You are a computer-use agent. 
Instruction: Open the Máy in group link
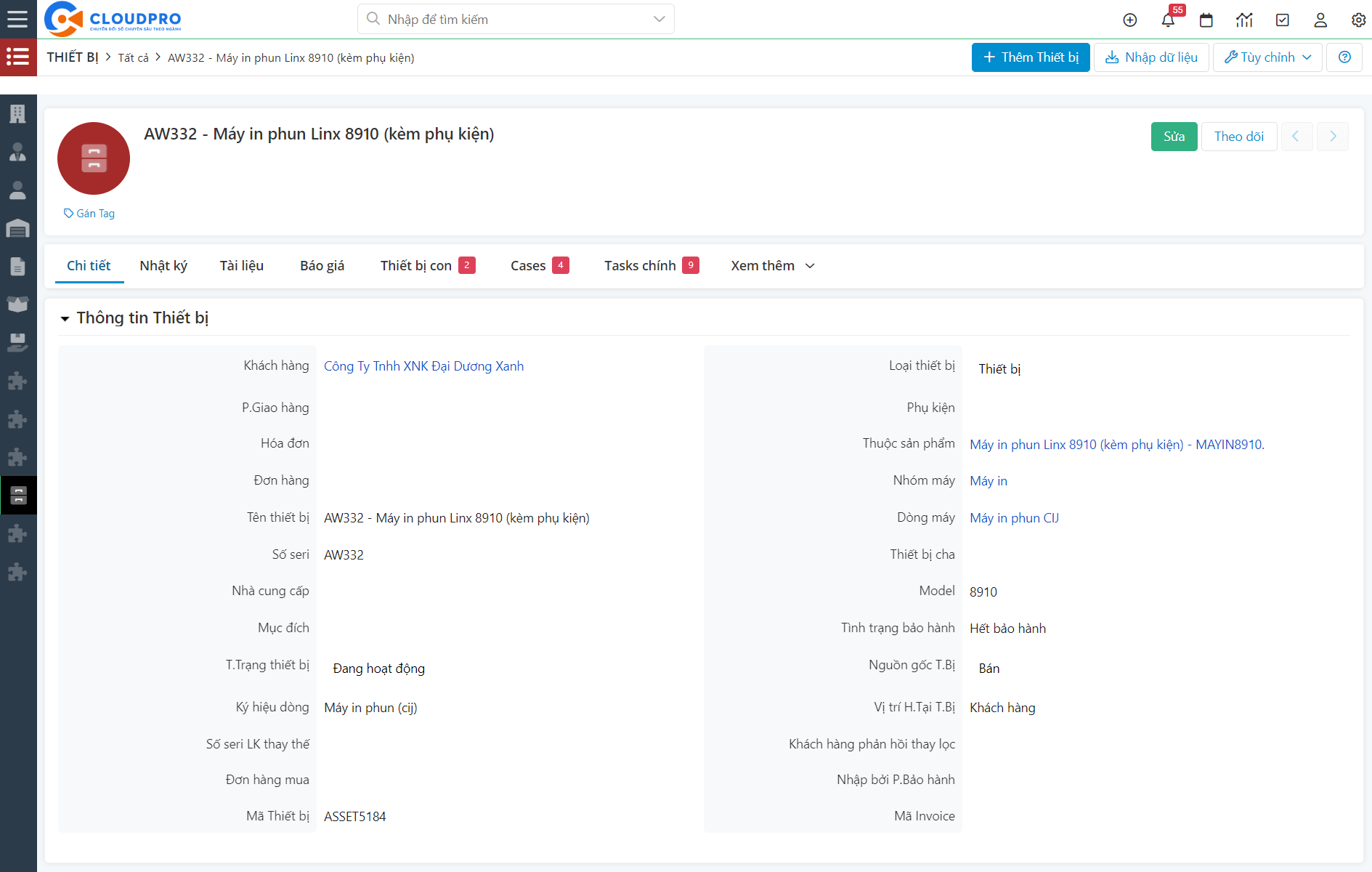[x=989, y=481]
